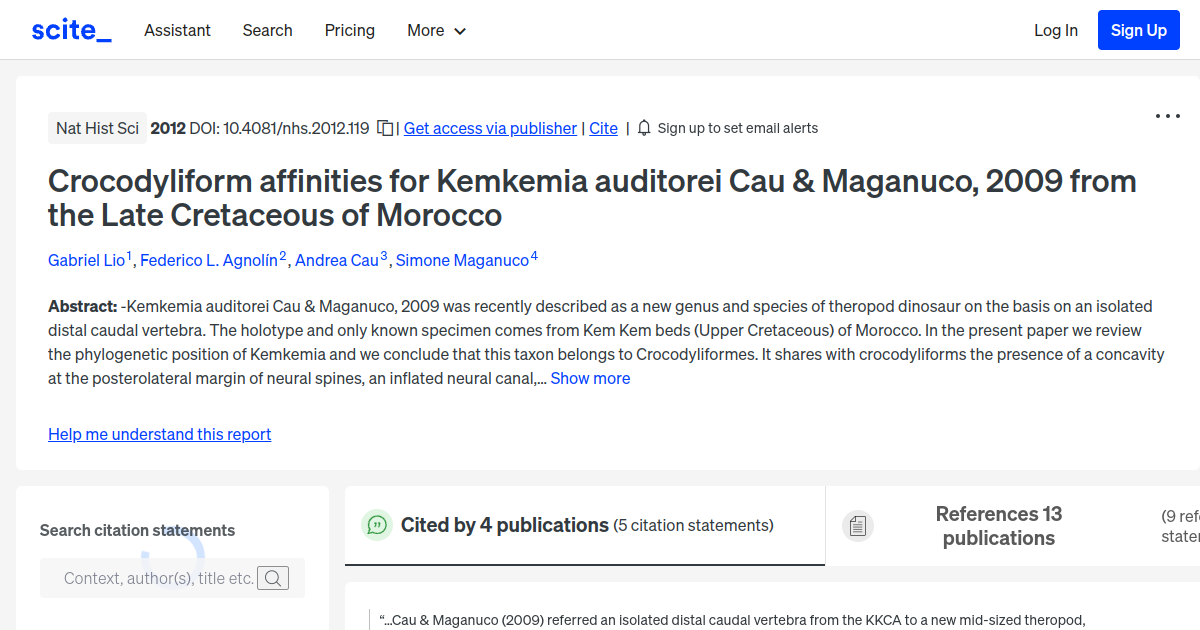Screen dimensions: 1200x630
Task: Go to Search from the top menu
Action: pos(267,30)
